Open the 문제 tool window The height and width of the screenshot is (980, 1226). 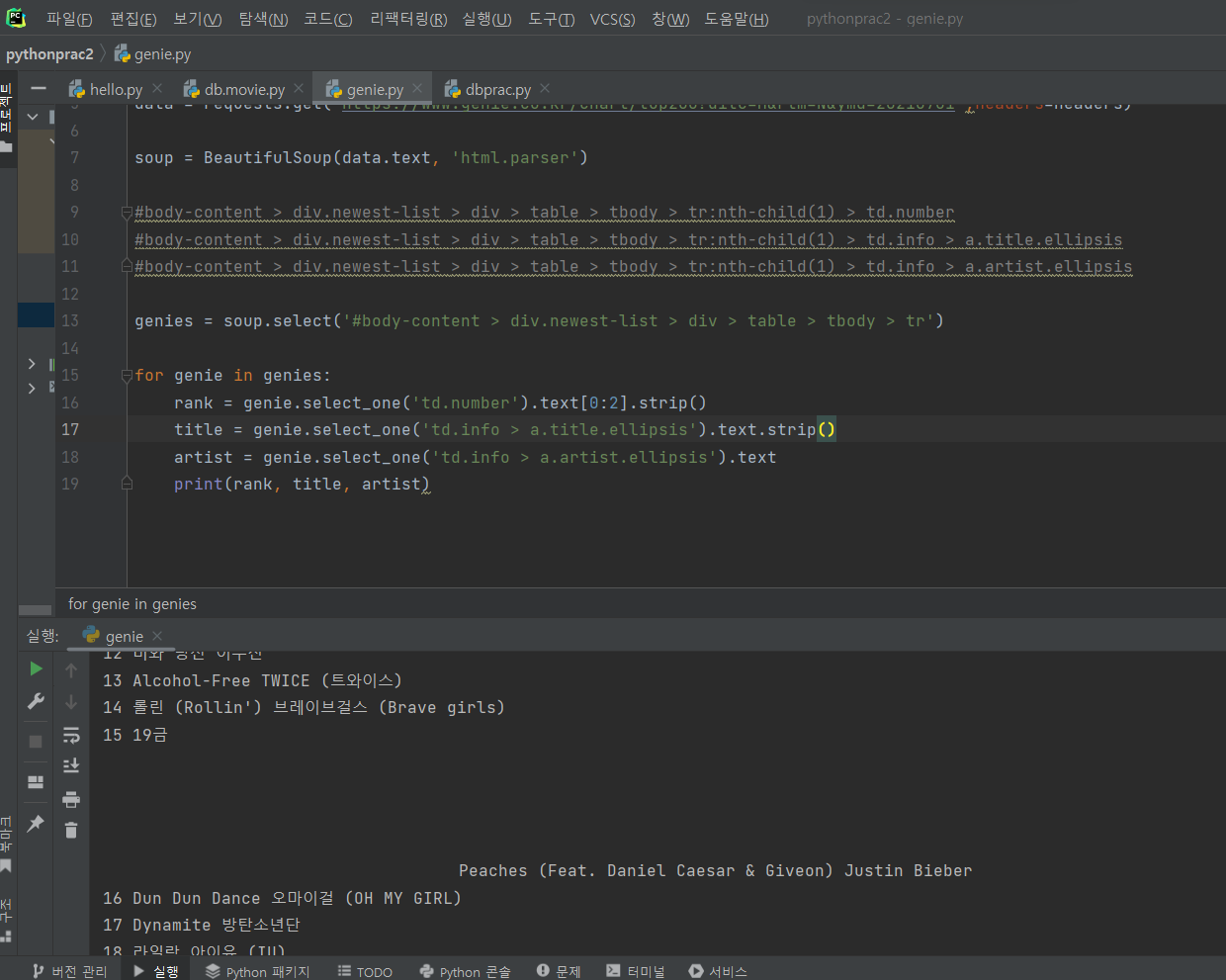coord(559,971)
